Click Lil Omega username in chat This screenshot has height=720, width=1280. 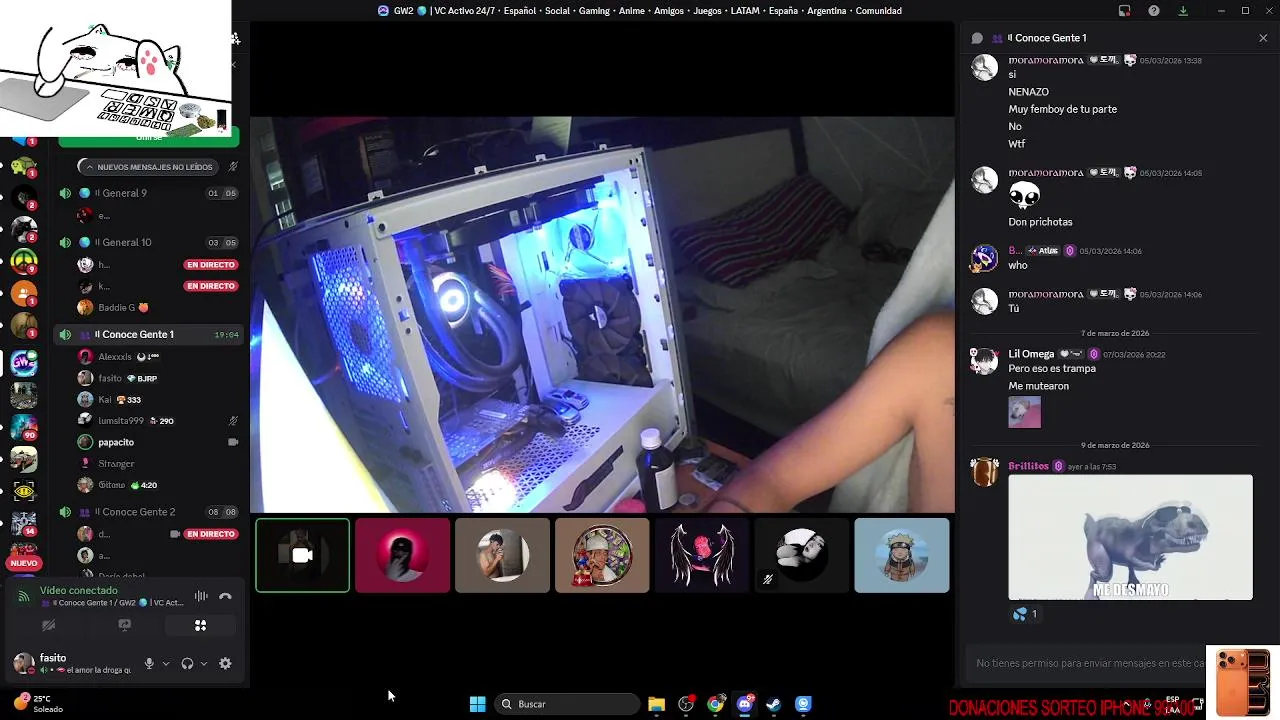coord(1031,354)
